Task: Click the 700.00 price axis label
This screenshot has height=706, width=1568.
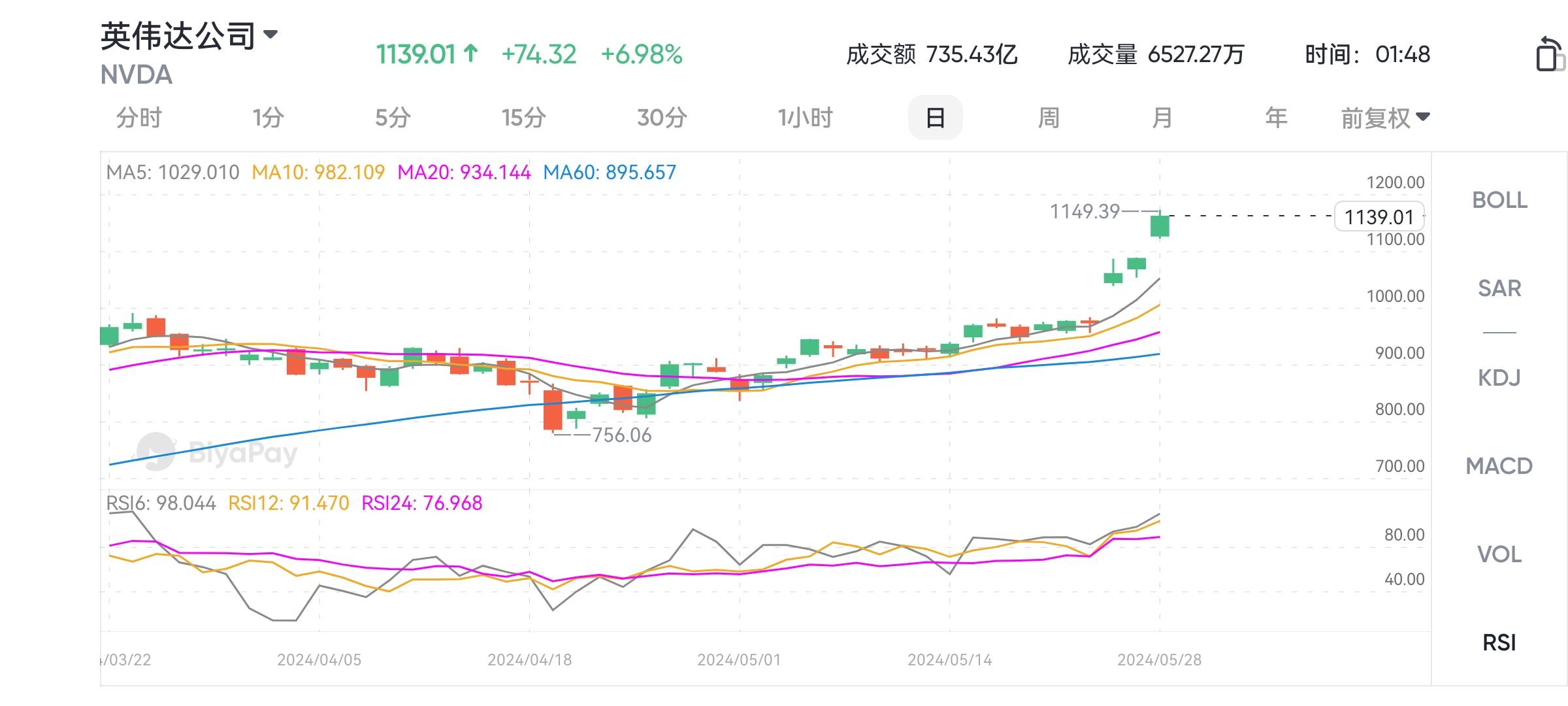Action: click(1399, 466)
